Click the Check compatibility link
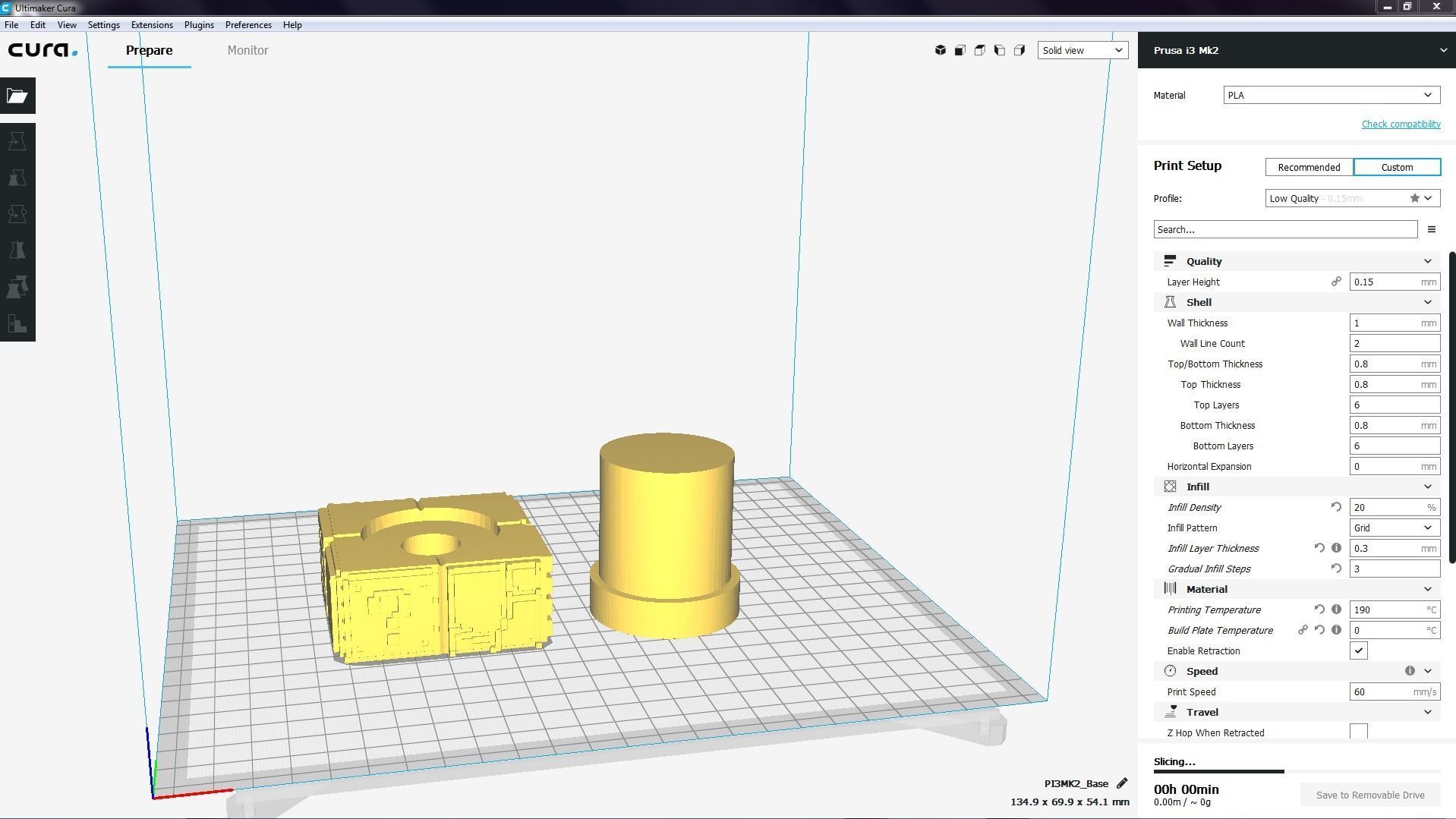The image size is (1456, 819). coord(1401,124)
